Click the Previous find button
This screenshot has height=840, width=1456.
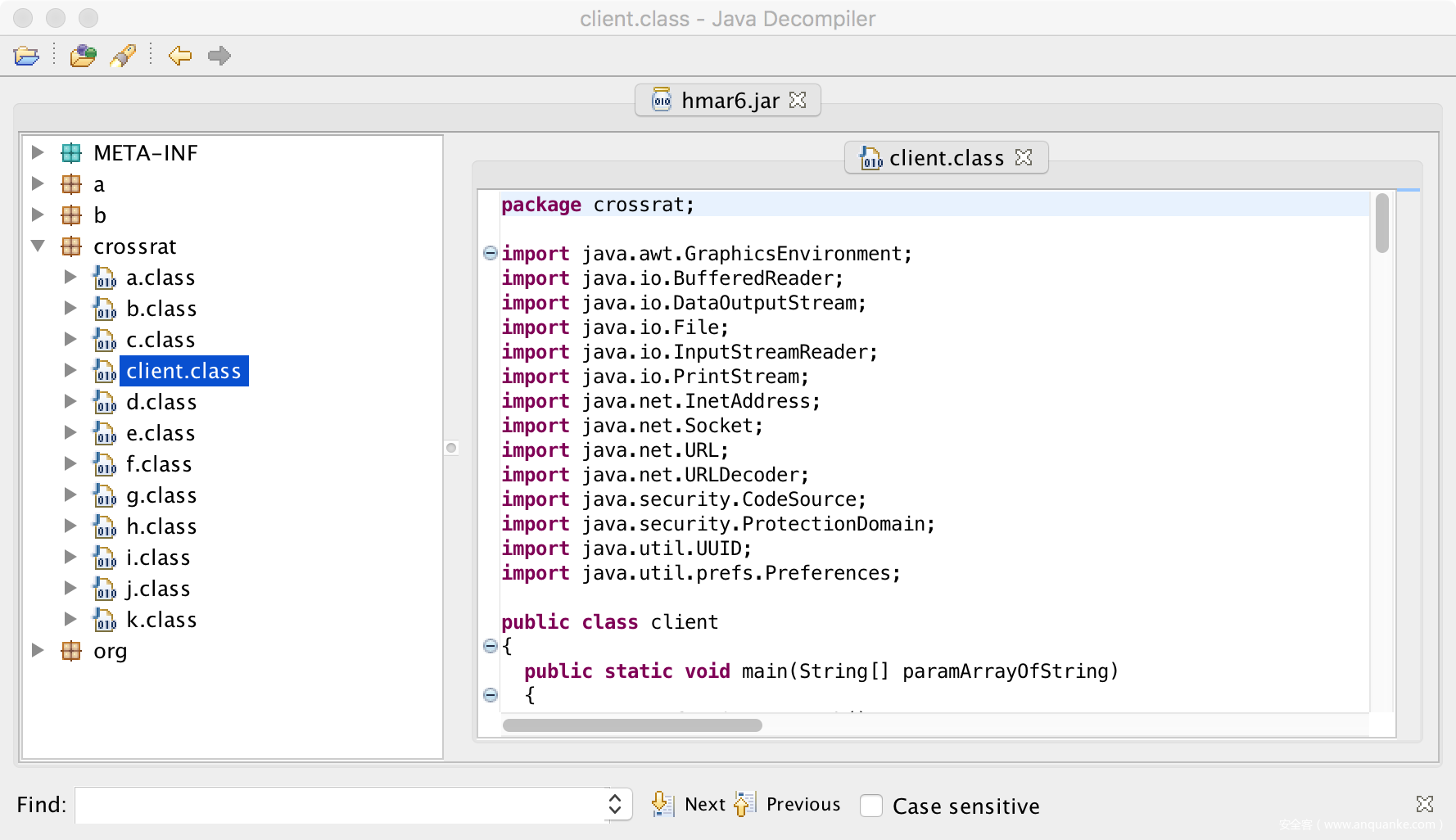789,805
